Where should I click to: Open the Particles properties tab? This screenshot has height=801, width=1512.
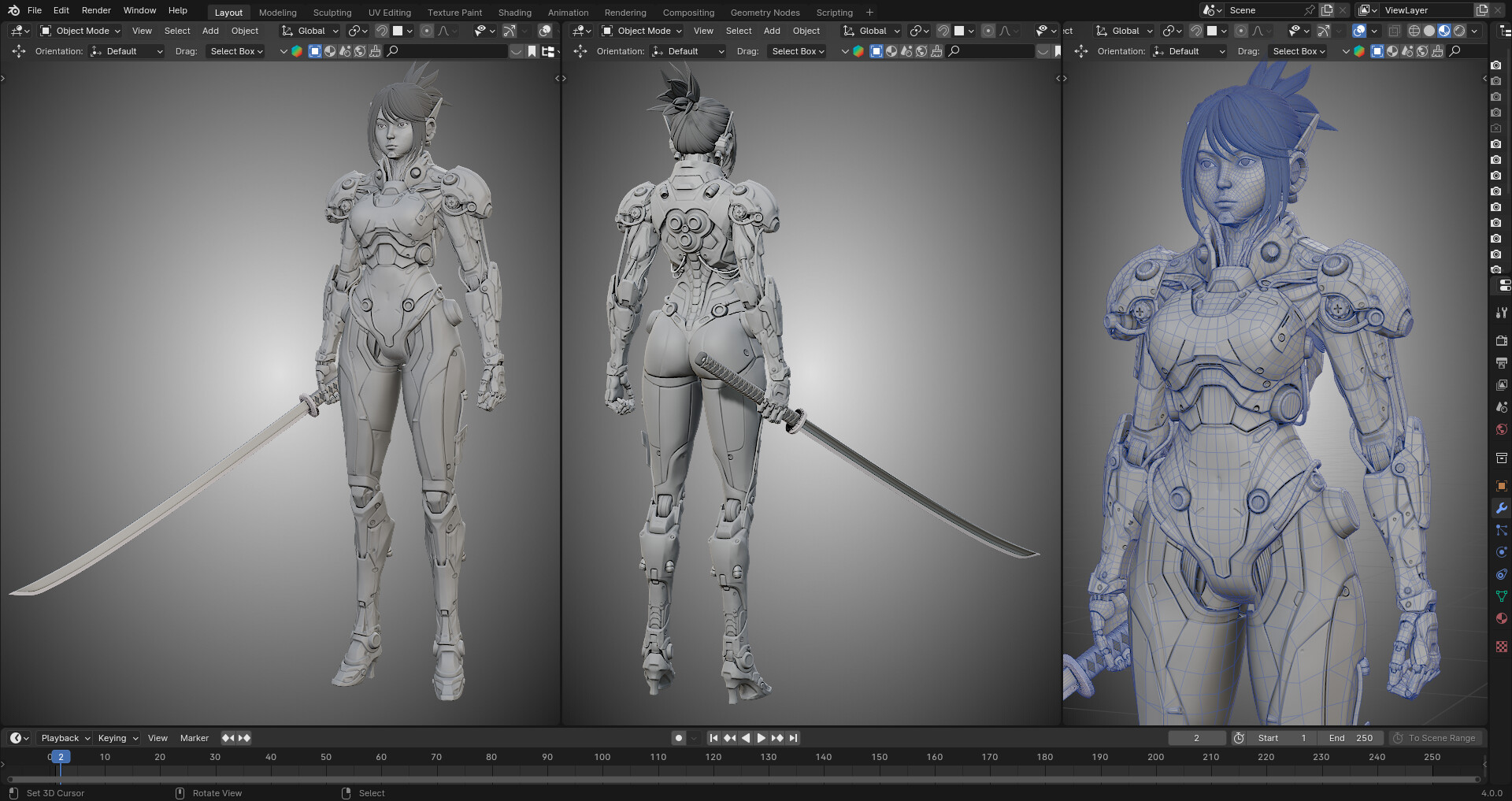[1501, 530]
